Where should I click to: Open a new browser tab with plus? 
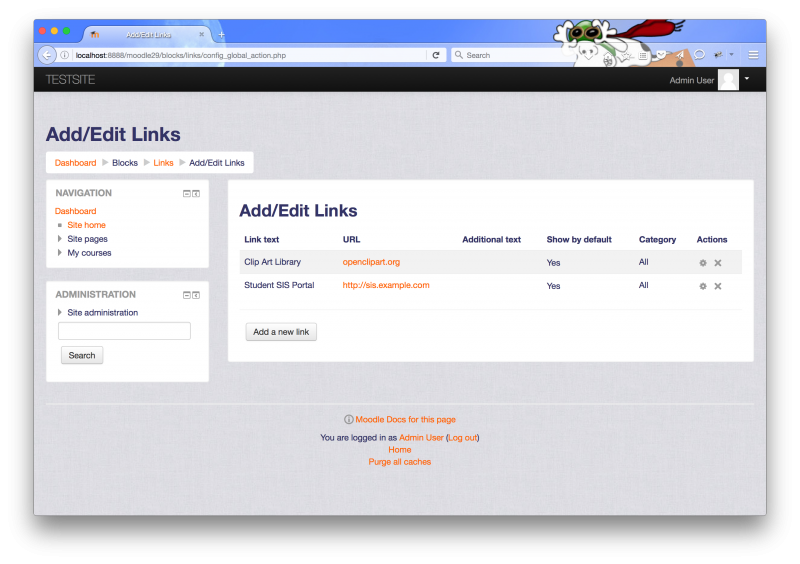click(221, 35)
